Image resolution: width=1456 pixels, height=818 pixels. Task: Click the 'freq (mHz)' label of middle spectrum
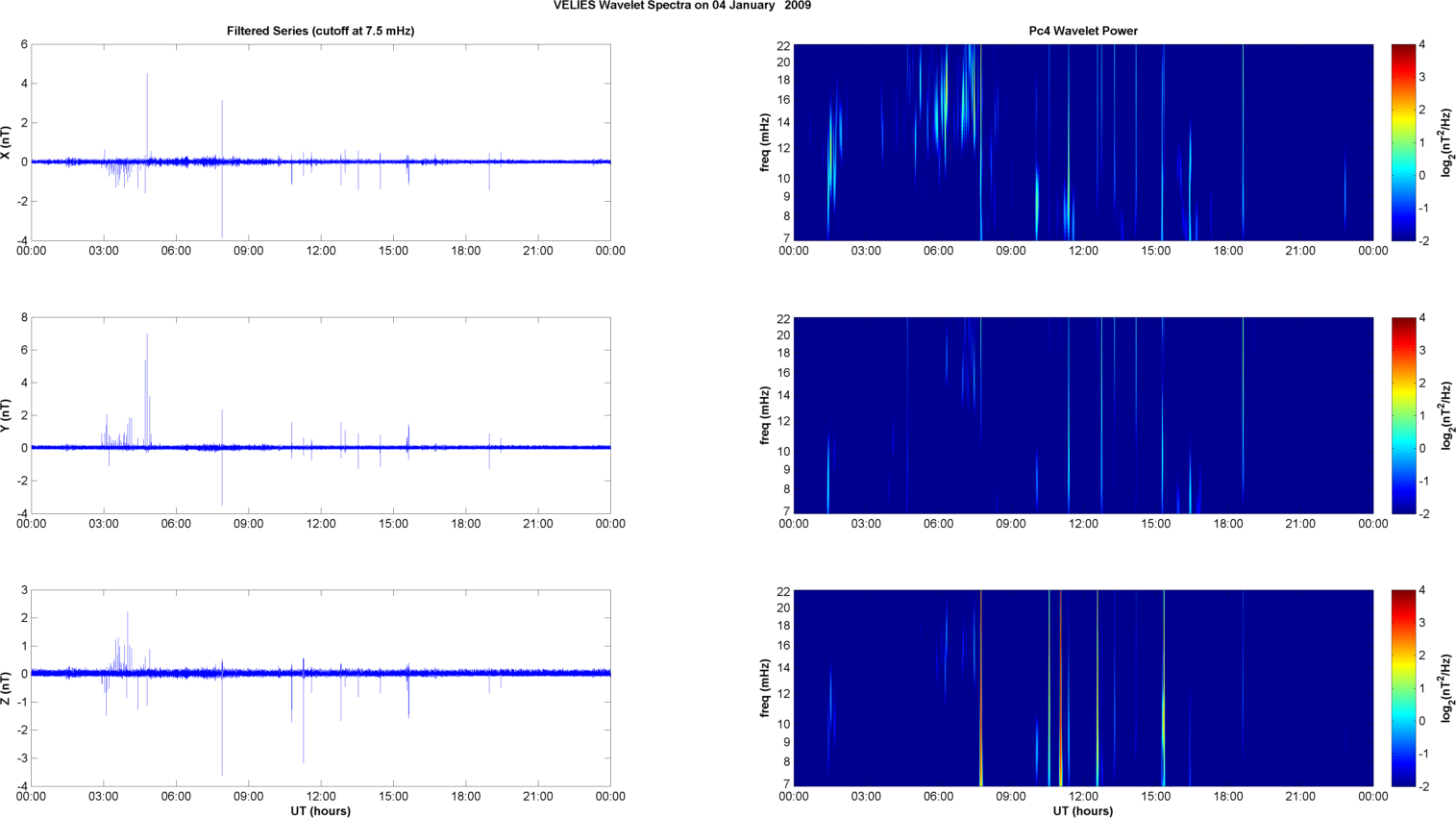(765, 415)
